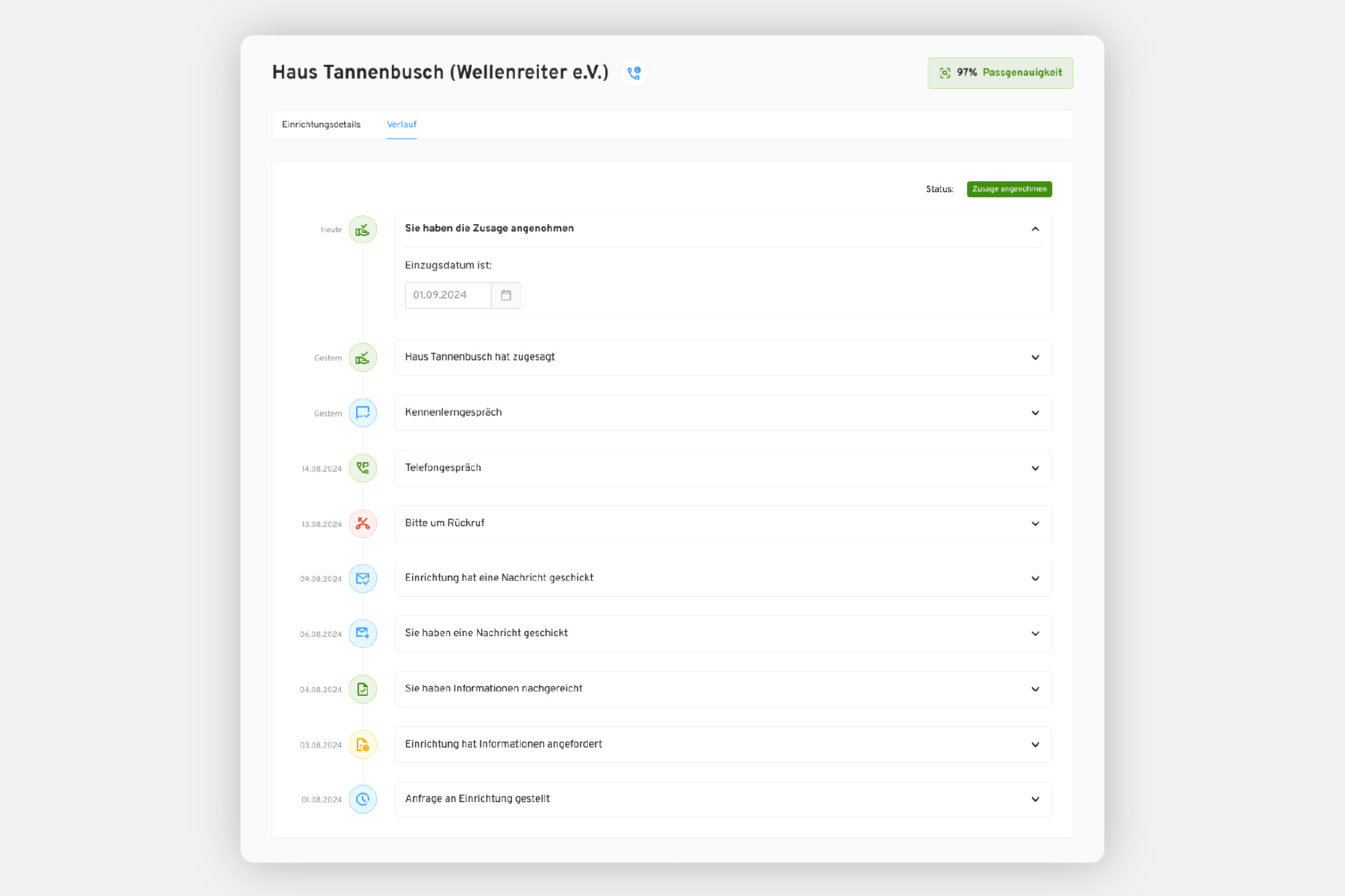Click the Heute handshake timeline icon
1345x896 pixels.
click(x=363, y=230)
